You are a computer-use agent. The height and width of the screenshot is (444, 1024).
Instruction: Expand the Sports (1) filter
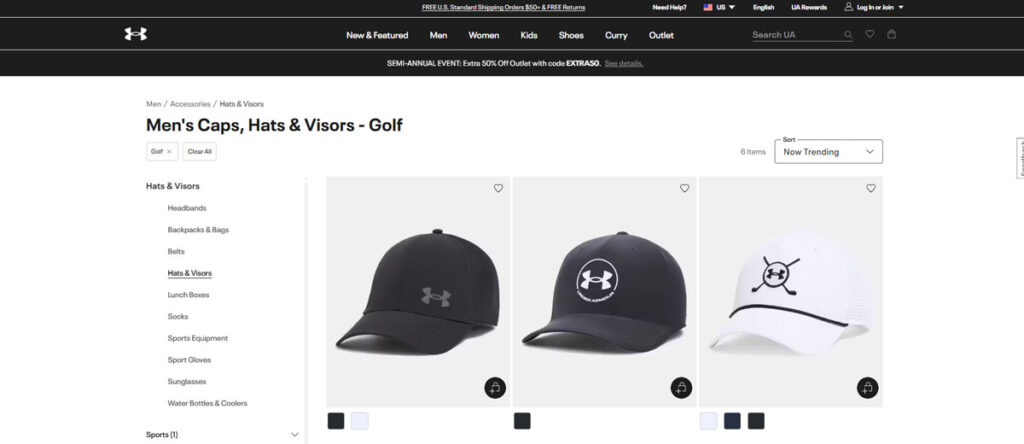tap(294, 435)
